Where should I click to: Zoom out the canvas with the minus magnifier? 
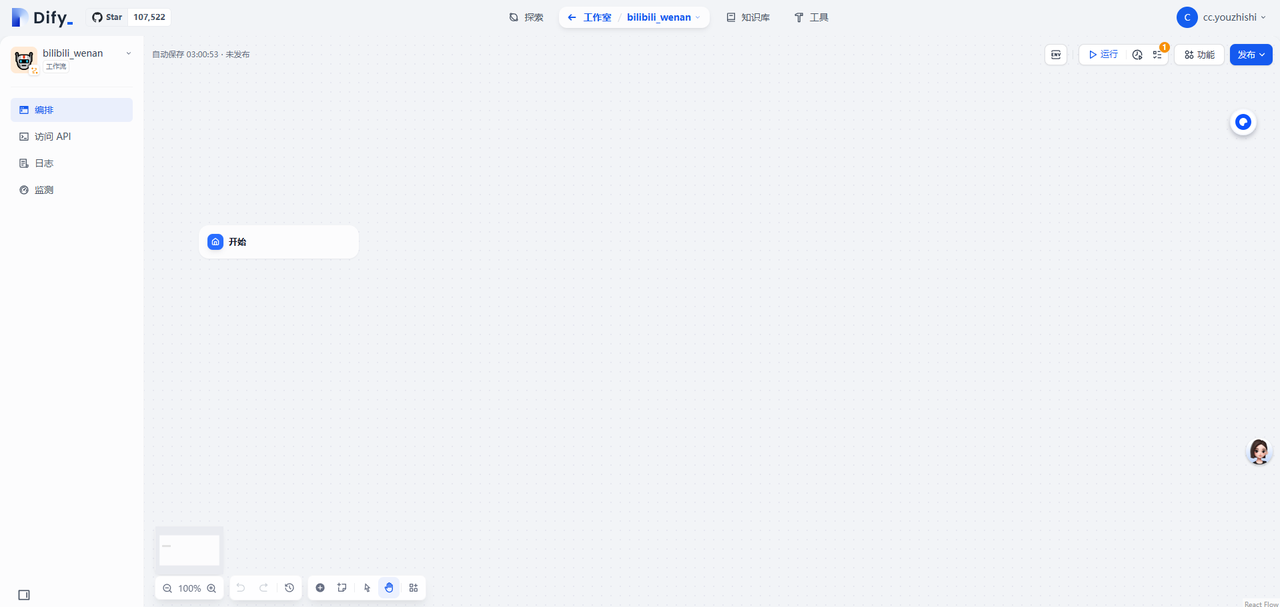click(x=167, y=589)
